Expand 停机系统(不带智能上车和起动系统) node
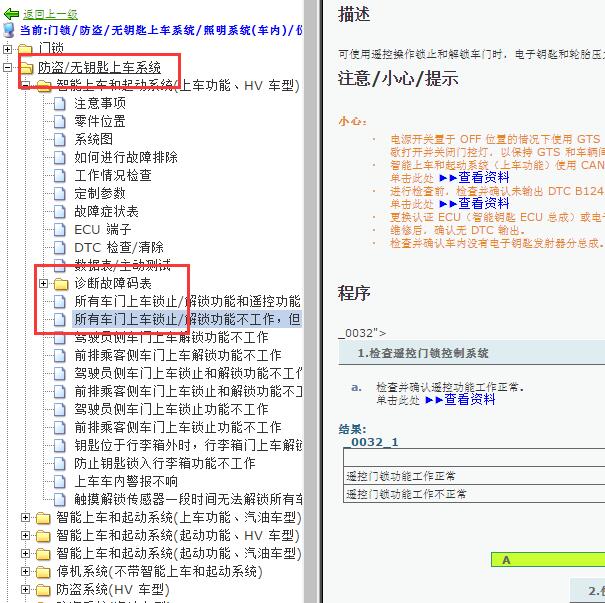 point(25,571)
